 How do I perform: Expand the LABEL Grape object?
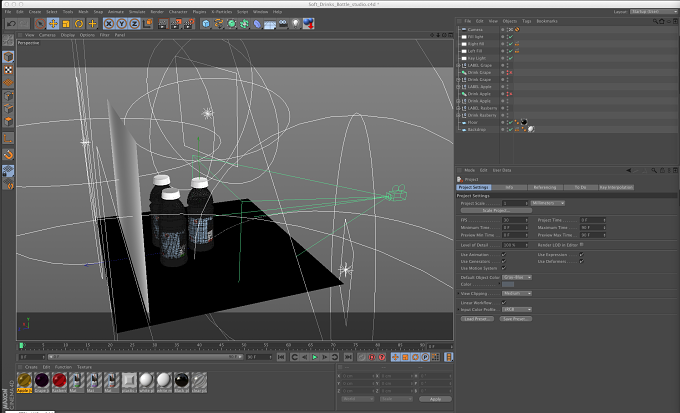pyautogui.click(x=458, y=66)
